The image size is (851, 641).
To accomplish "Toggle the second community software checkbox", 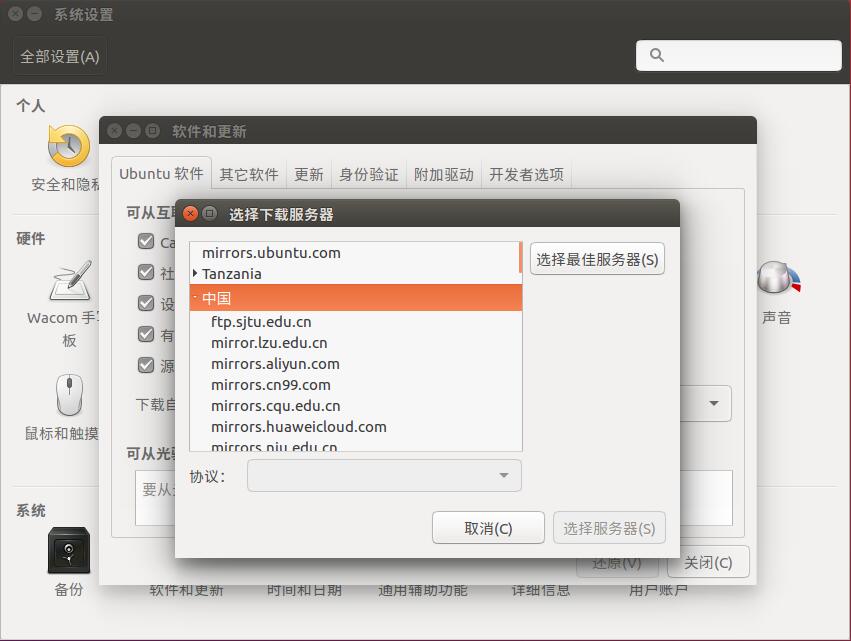I will [146, 272].
